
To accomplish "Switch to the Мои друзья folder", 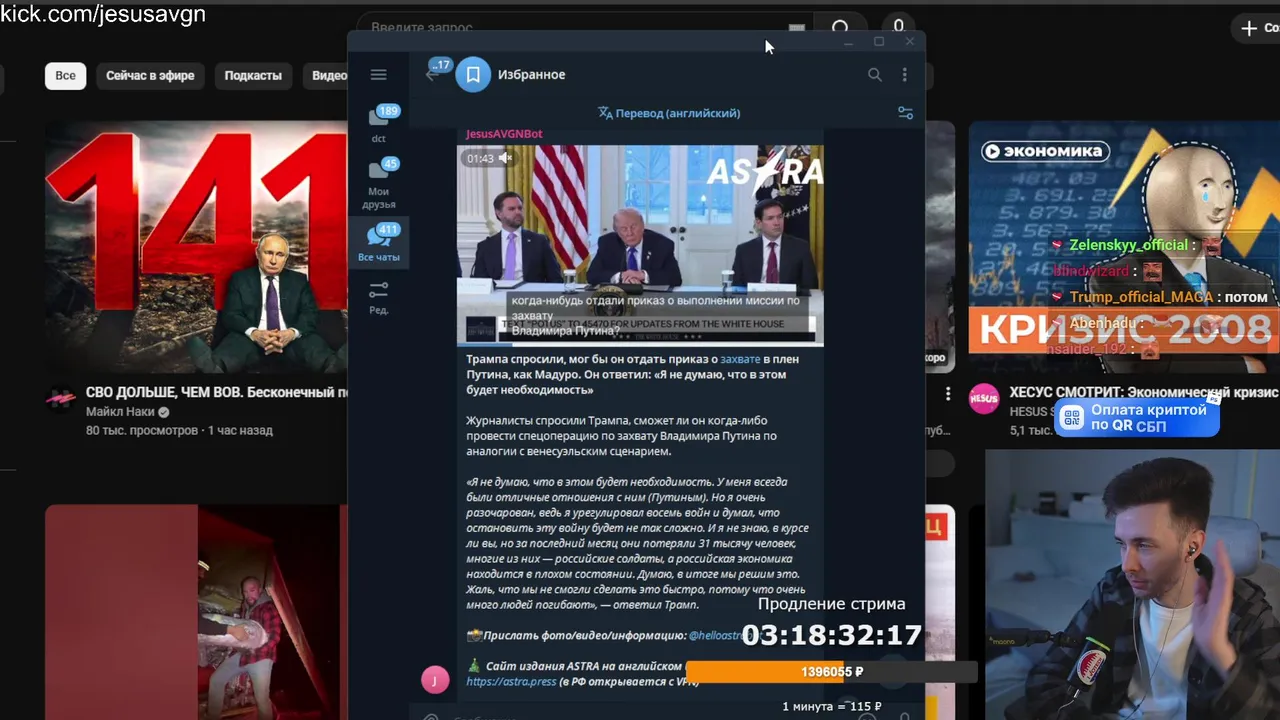I will [x=378, y=183].
